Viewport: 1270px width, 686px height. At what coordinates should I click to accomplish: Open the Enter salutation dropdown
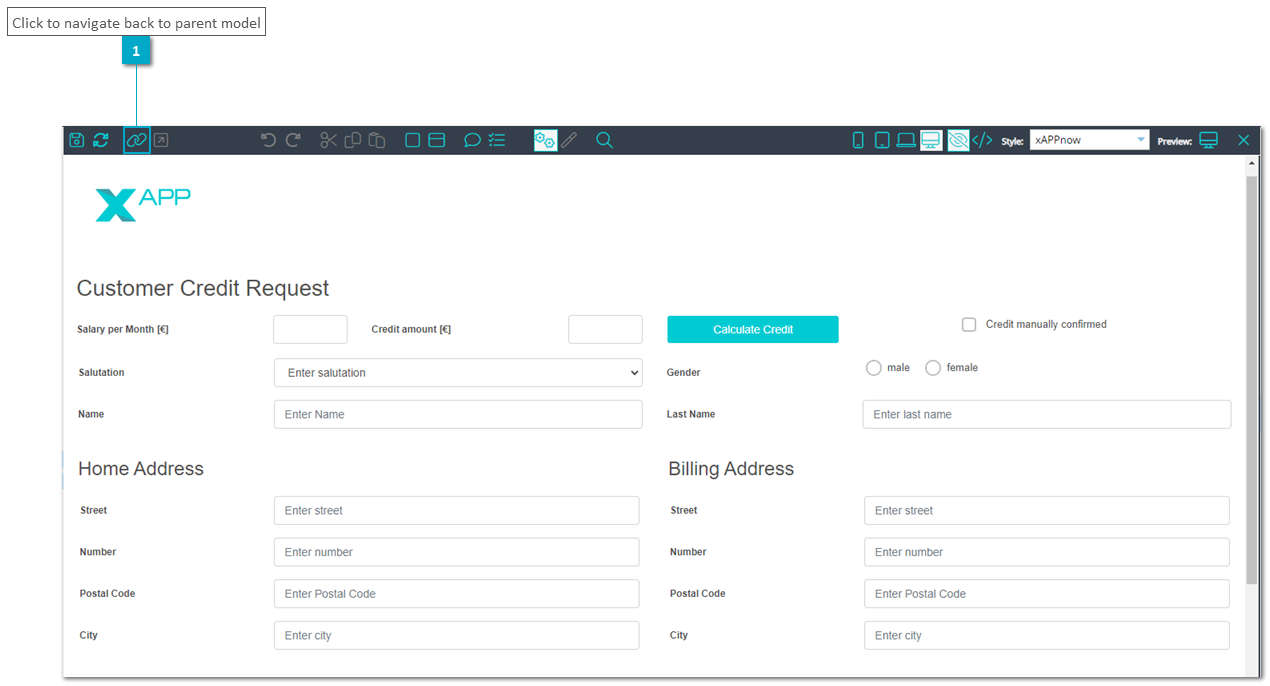[x=458, y=373]
